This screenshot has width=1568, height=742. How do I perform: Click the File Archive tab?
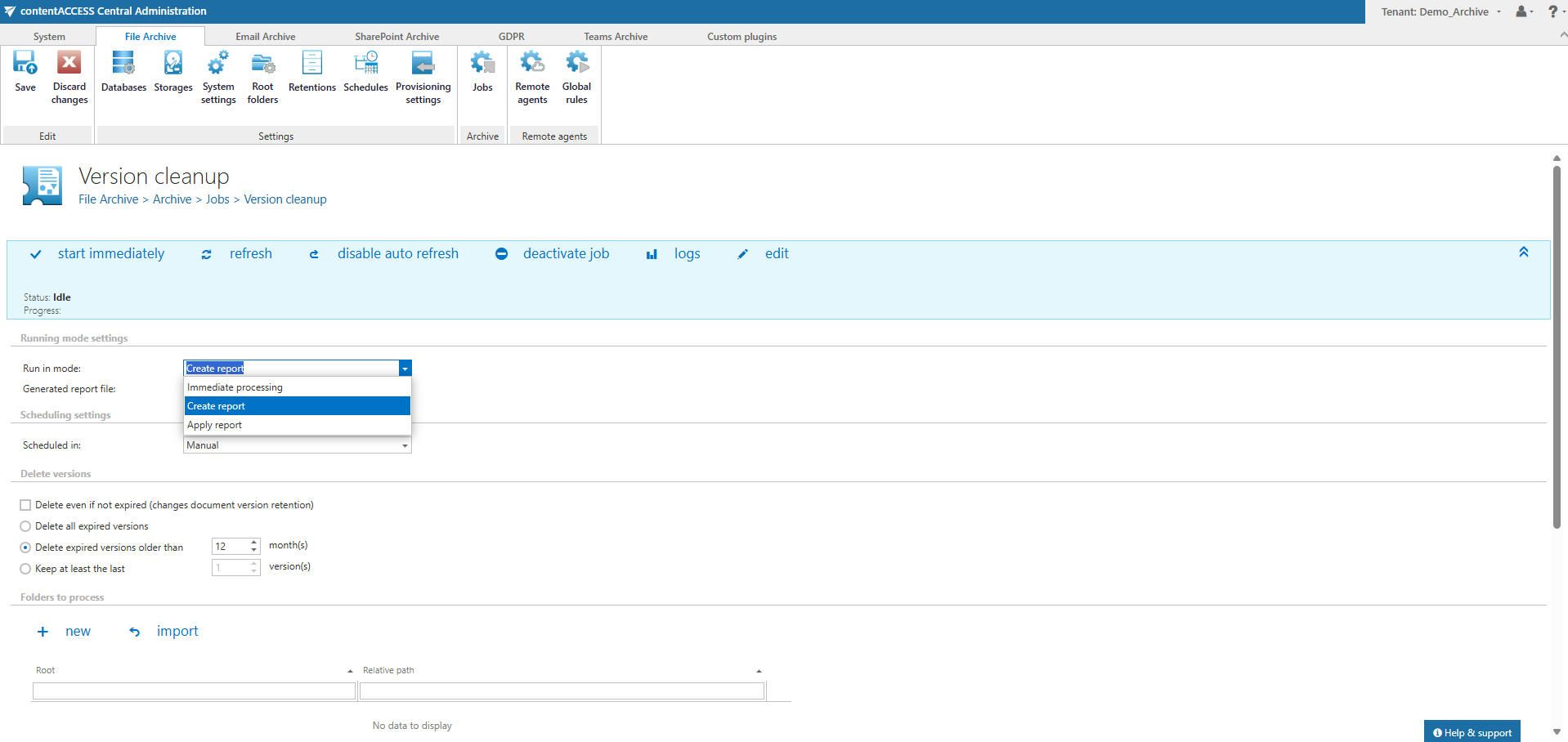coord(150,37)
